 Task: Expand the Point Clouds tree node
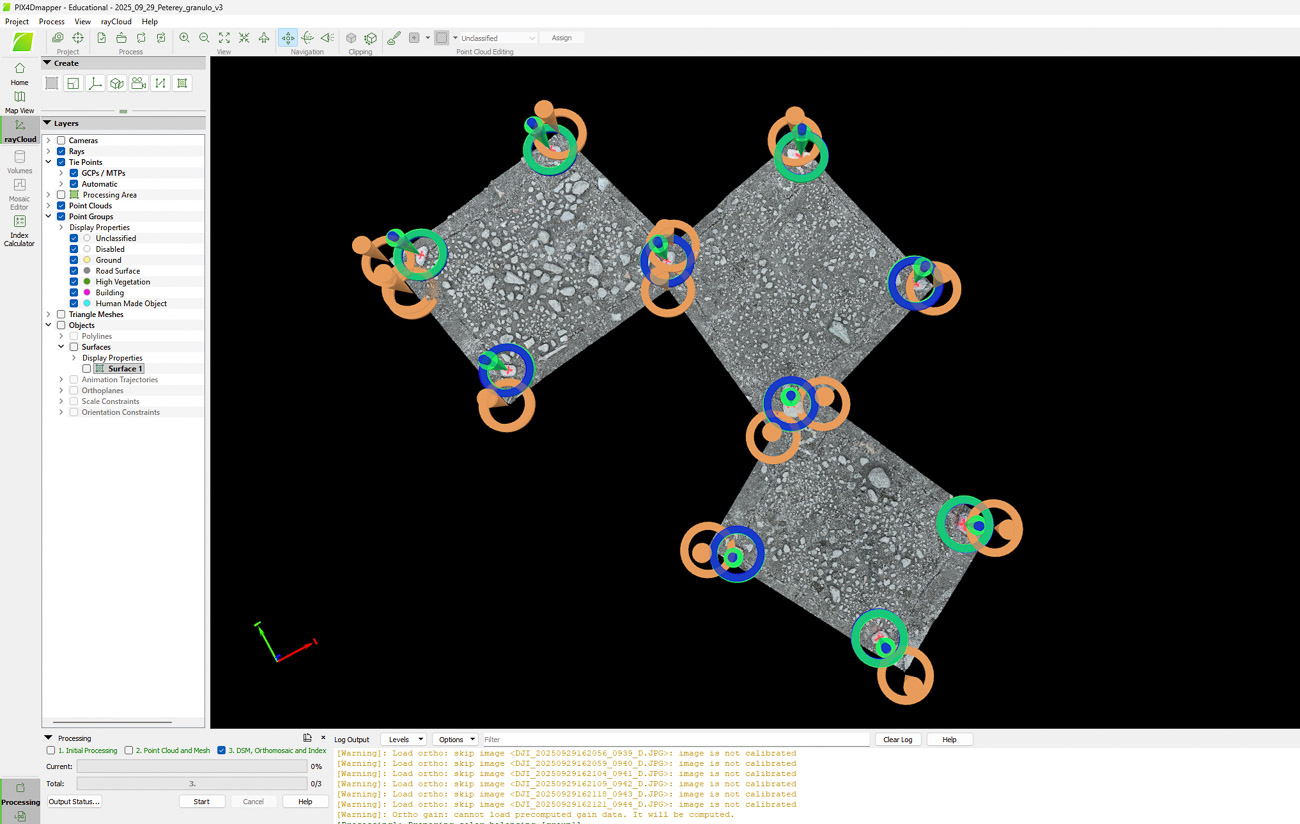48,206
